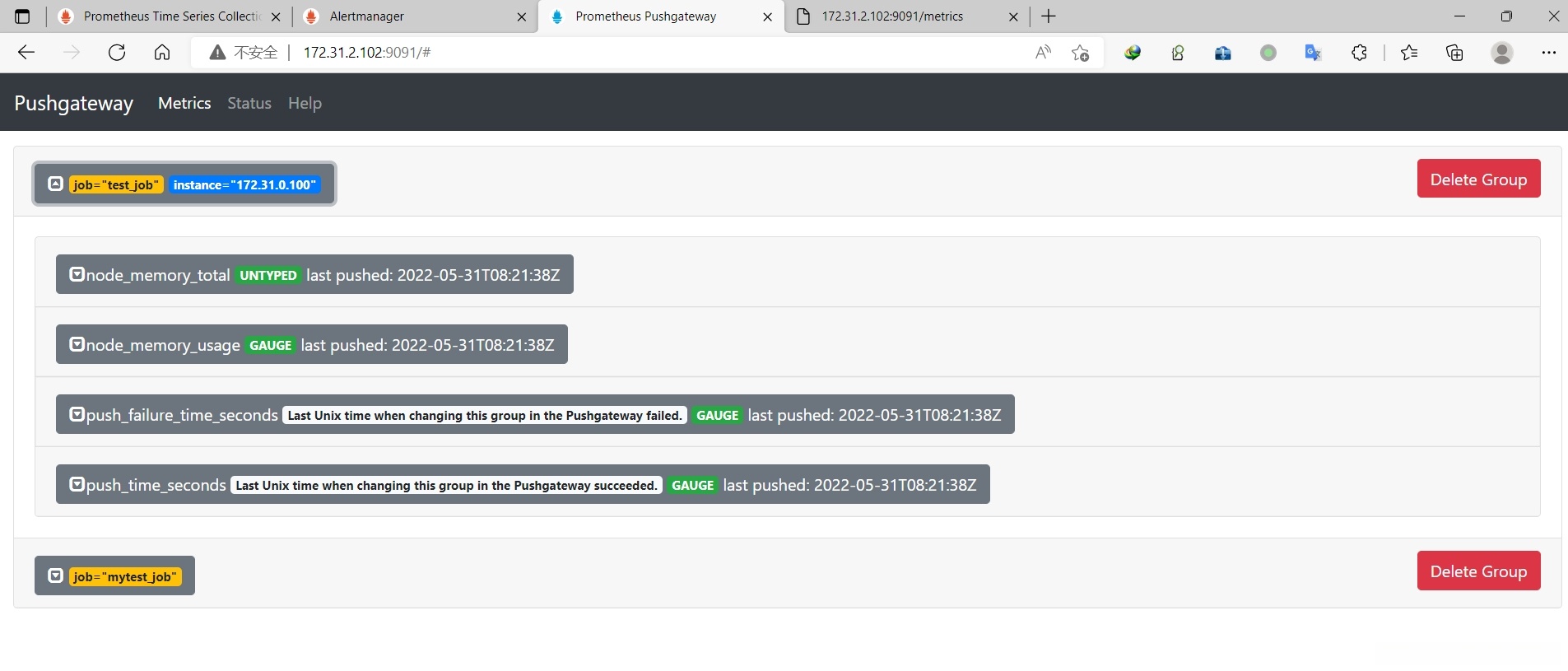The width and height of the screenshot is (1568, 671).
Task: Close the Prometheus Time Series tab
Action: [276, 16]
